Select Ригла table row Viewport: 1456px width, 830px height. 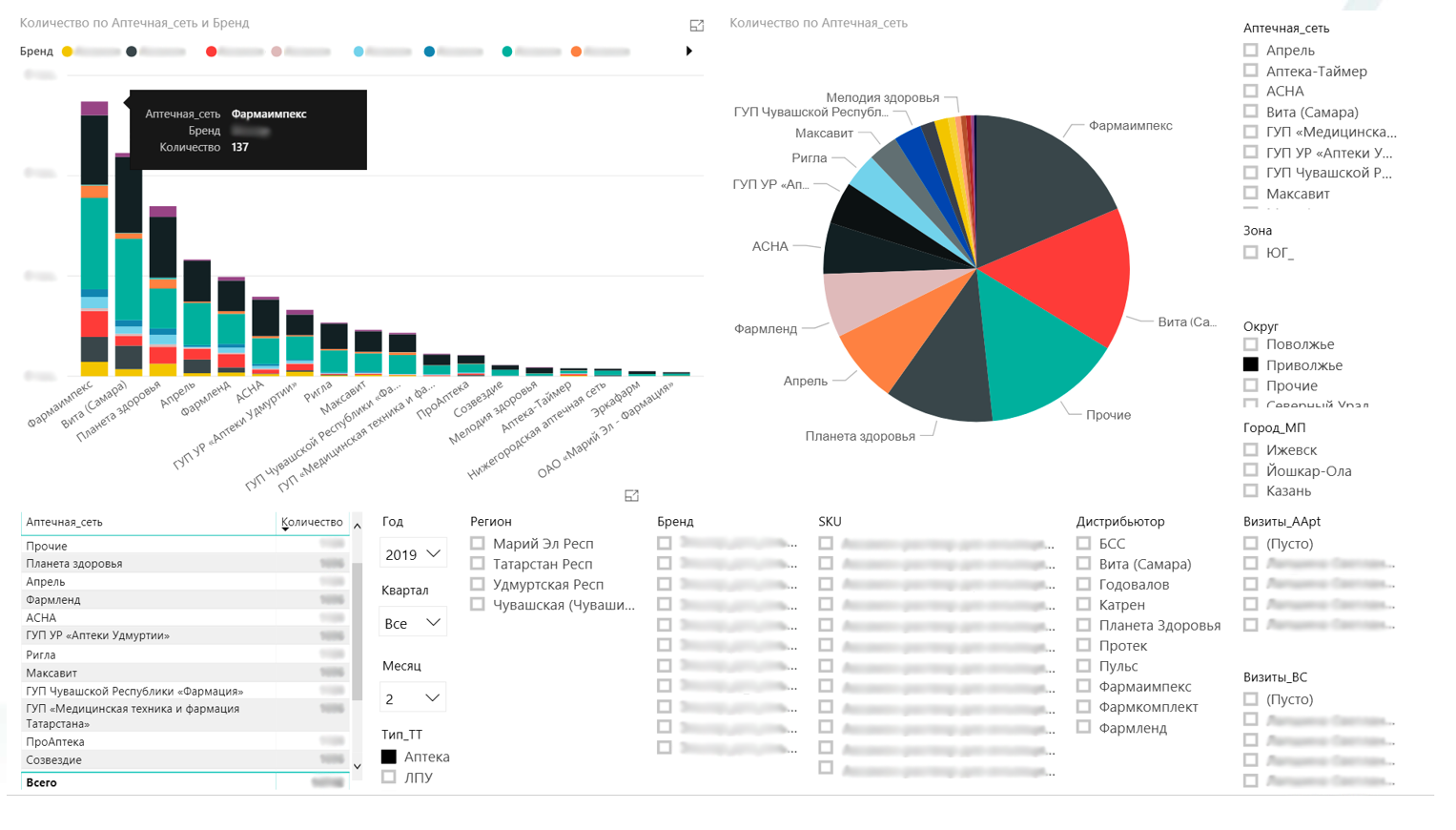point(185,654)
